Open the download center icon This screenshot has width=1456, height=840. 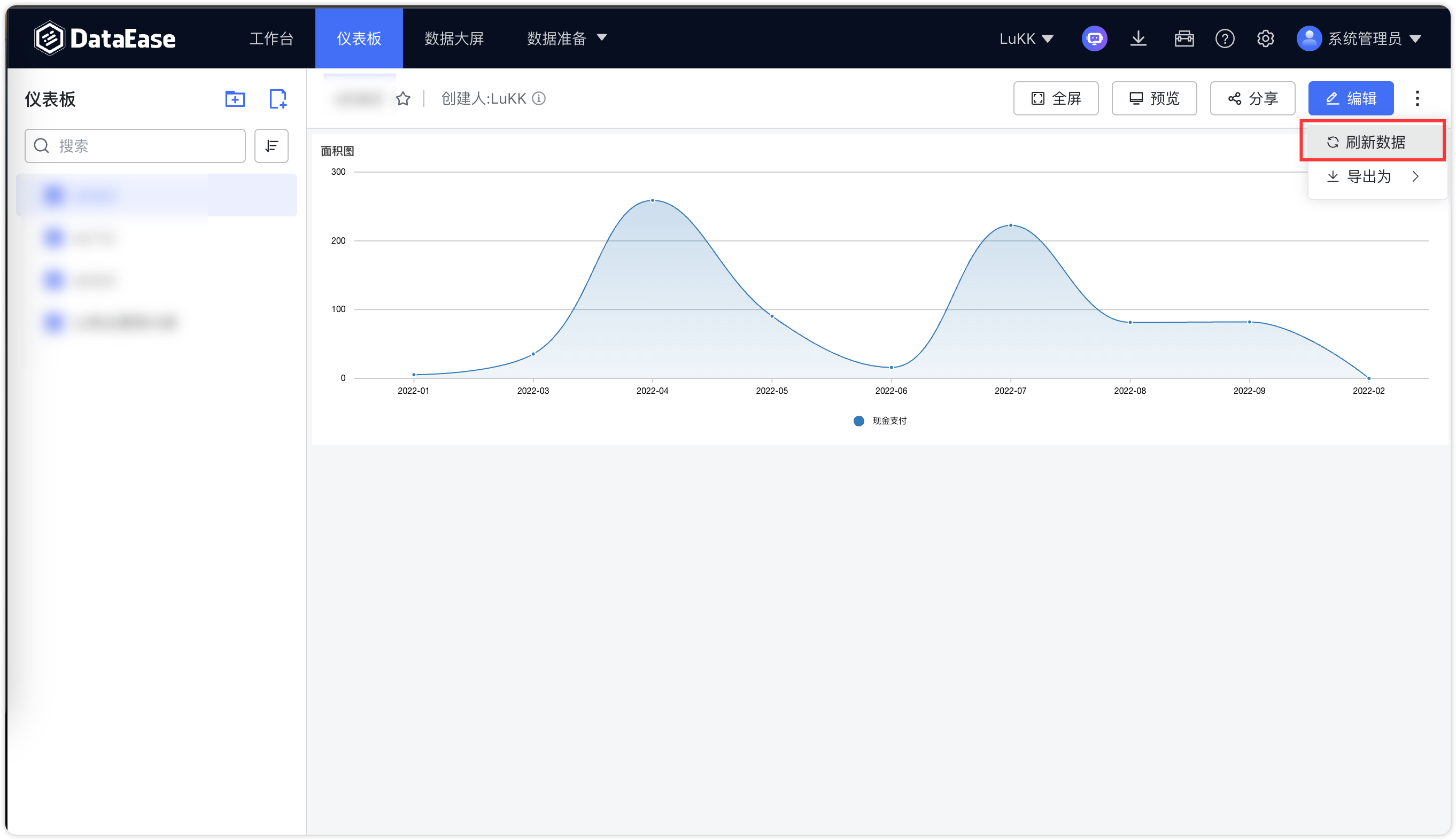(1138, 38)
